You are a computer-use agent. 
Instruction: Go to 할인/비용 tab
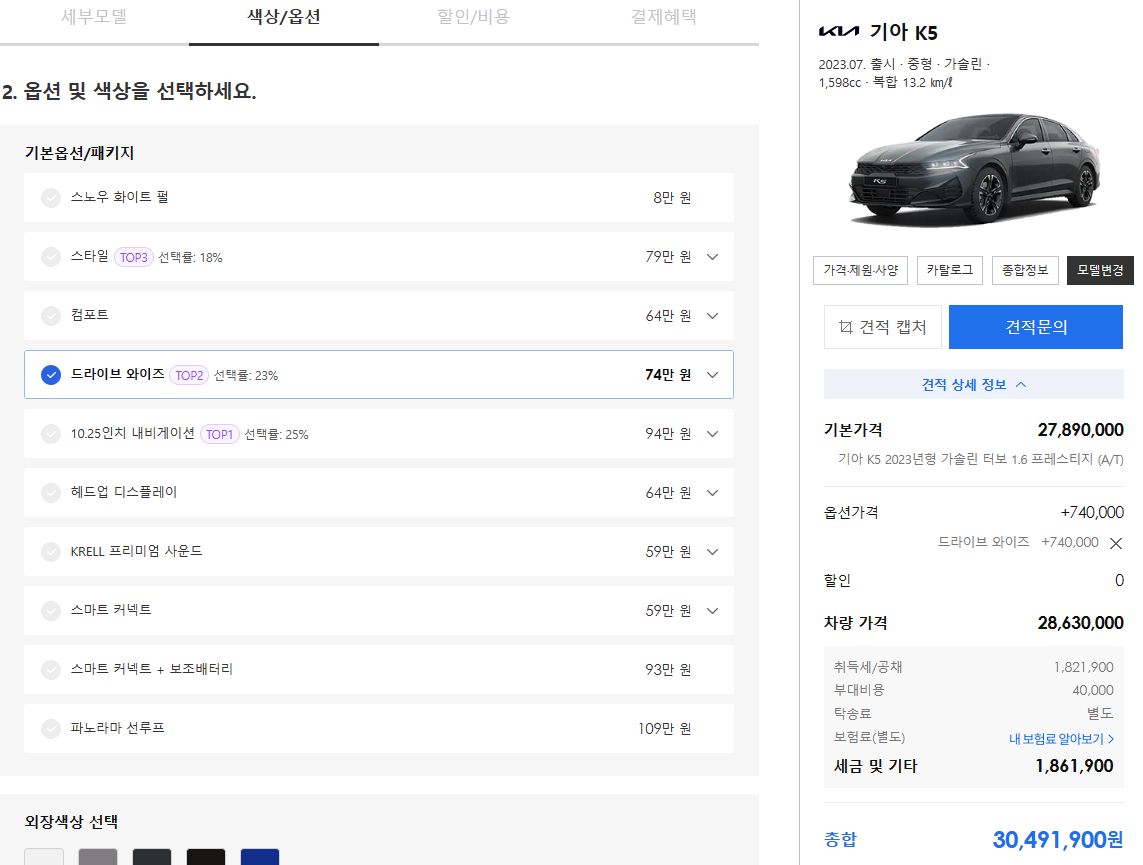473,17
